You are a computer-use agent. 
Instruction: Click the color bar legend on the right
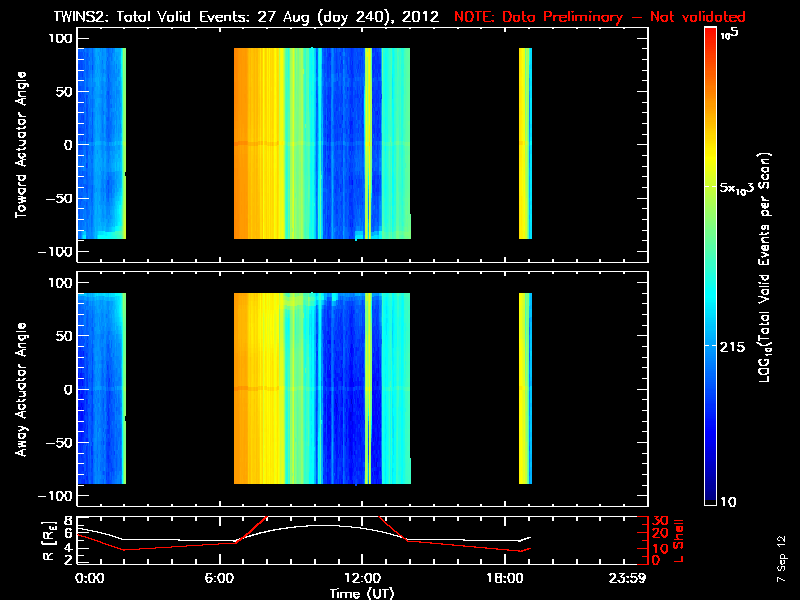tap(711, 266)
